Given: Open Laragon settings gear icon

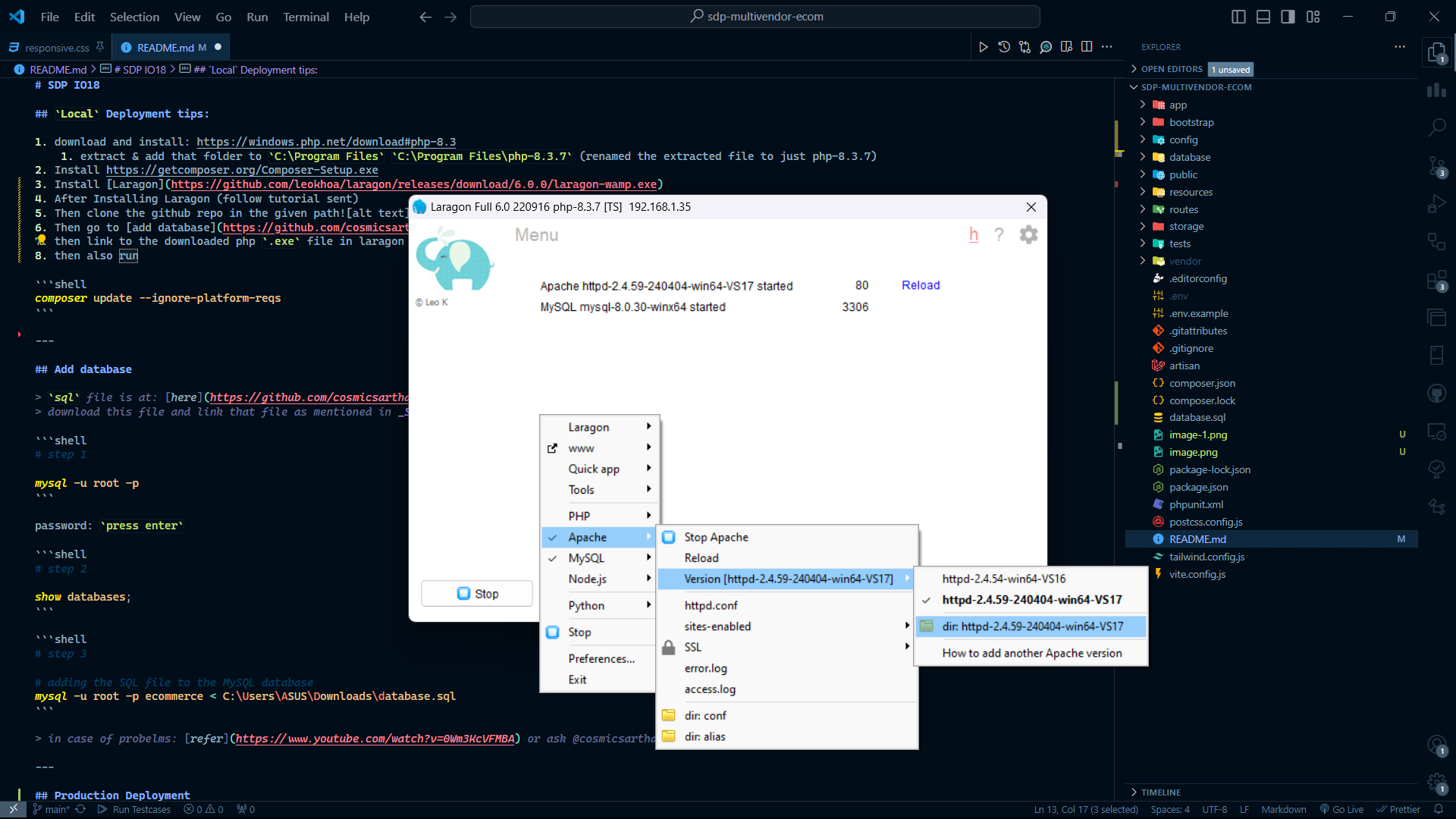Looking at the screenshot, I should click(1028, 235).
